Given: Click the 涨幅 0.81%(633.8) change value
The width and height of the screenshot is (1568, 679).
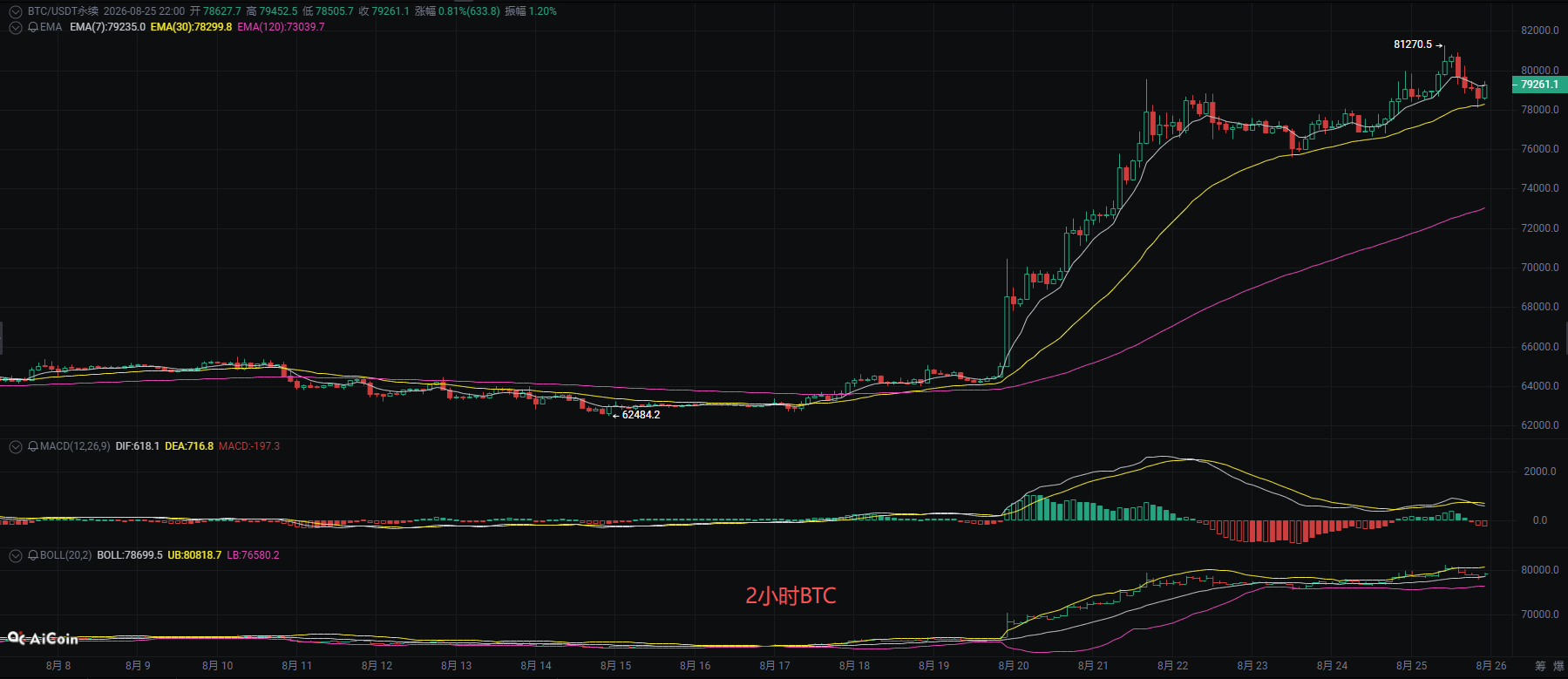Looking at the screenshot, I should pos(458,11).
